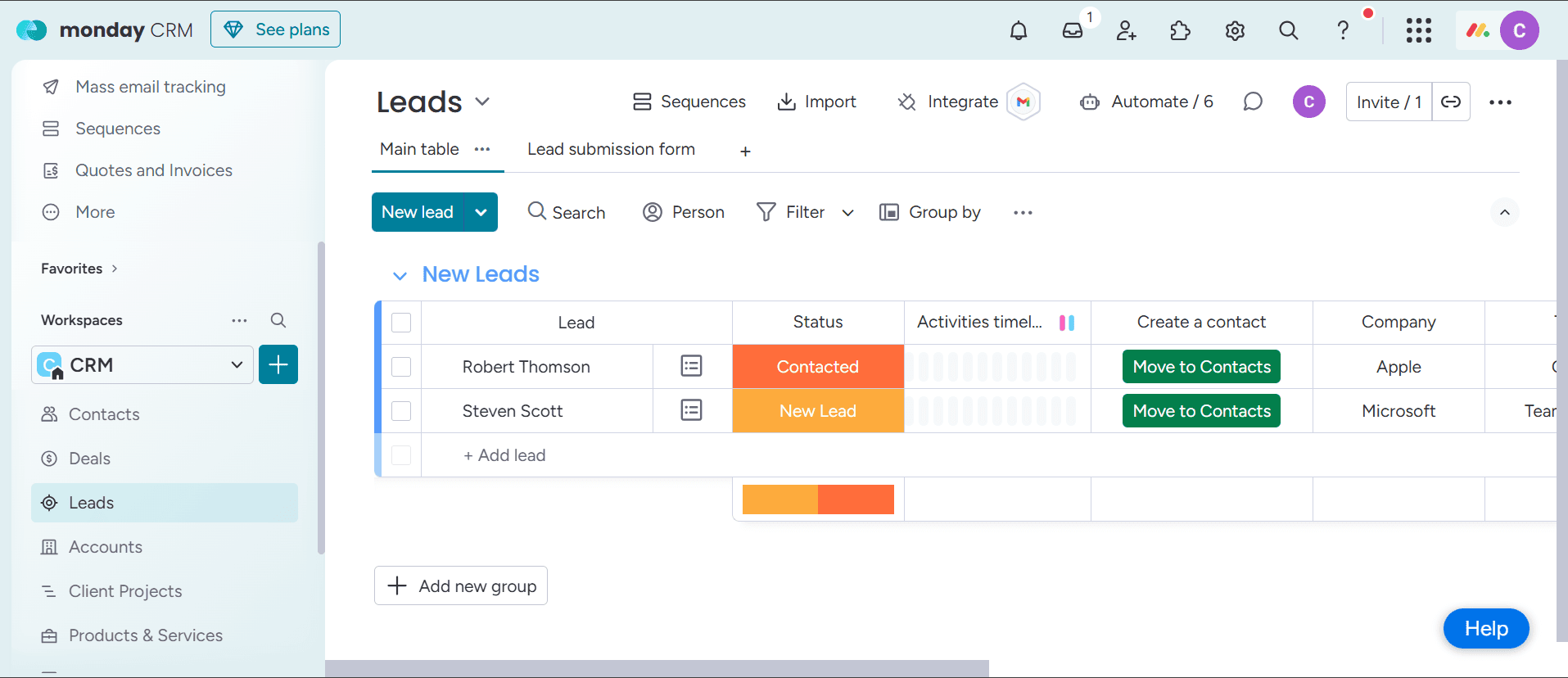Collapse the New Leads group
The width and height of the screenshot is (1568, 678).
[400, 276]
